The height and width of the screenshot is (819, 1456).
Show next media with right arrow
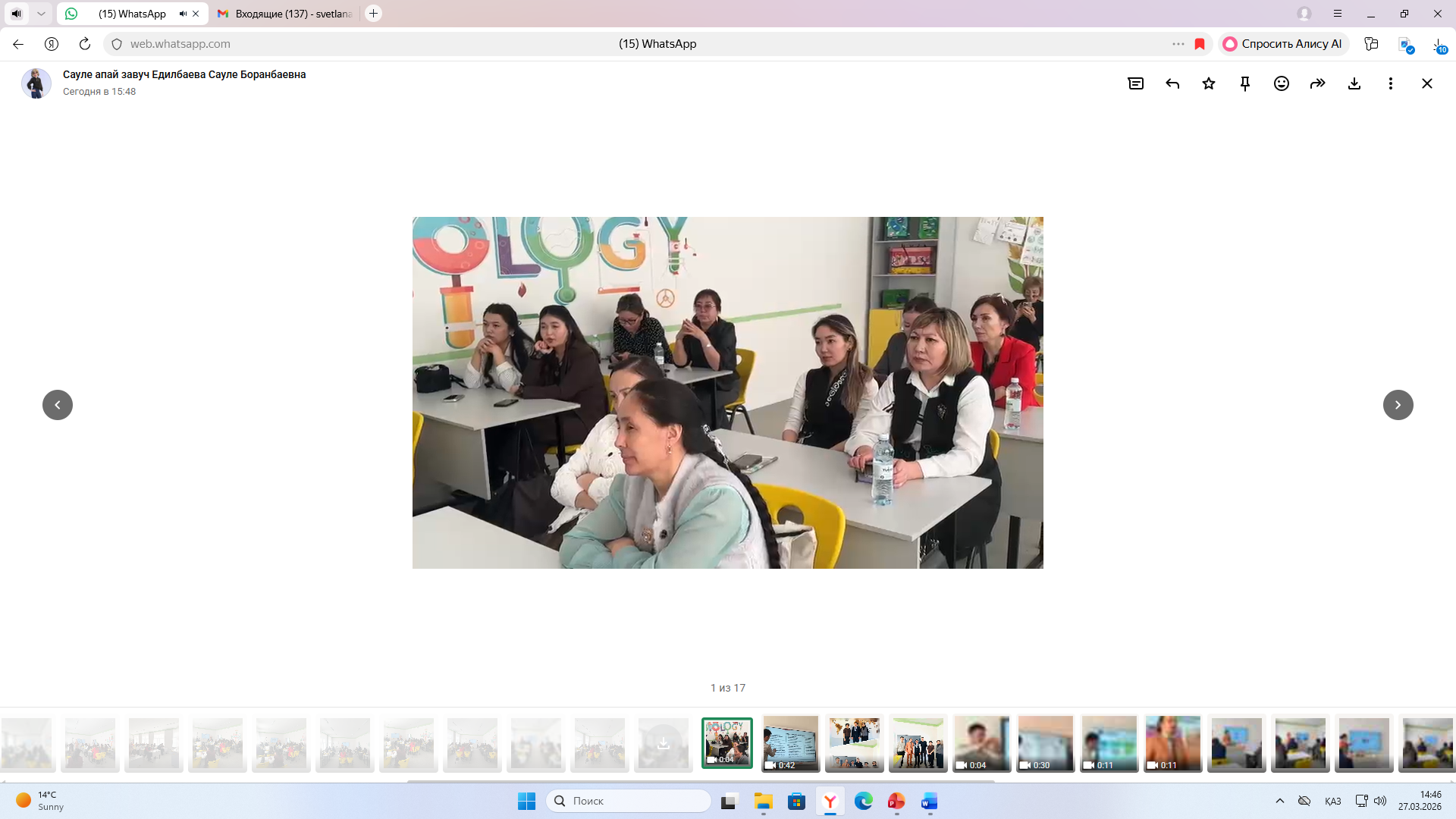[x=1398, y=405]
